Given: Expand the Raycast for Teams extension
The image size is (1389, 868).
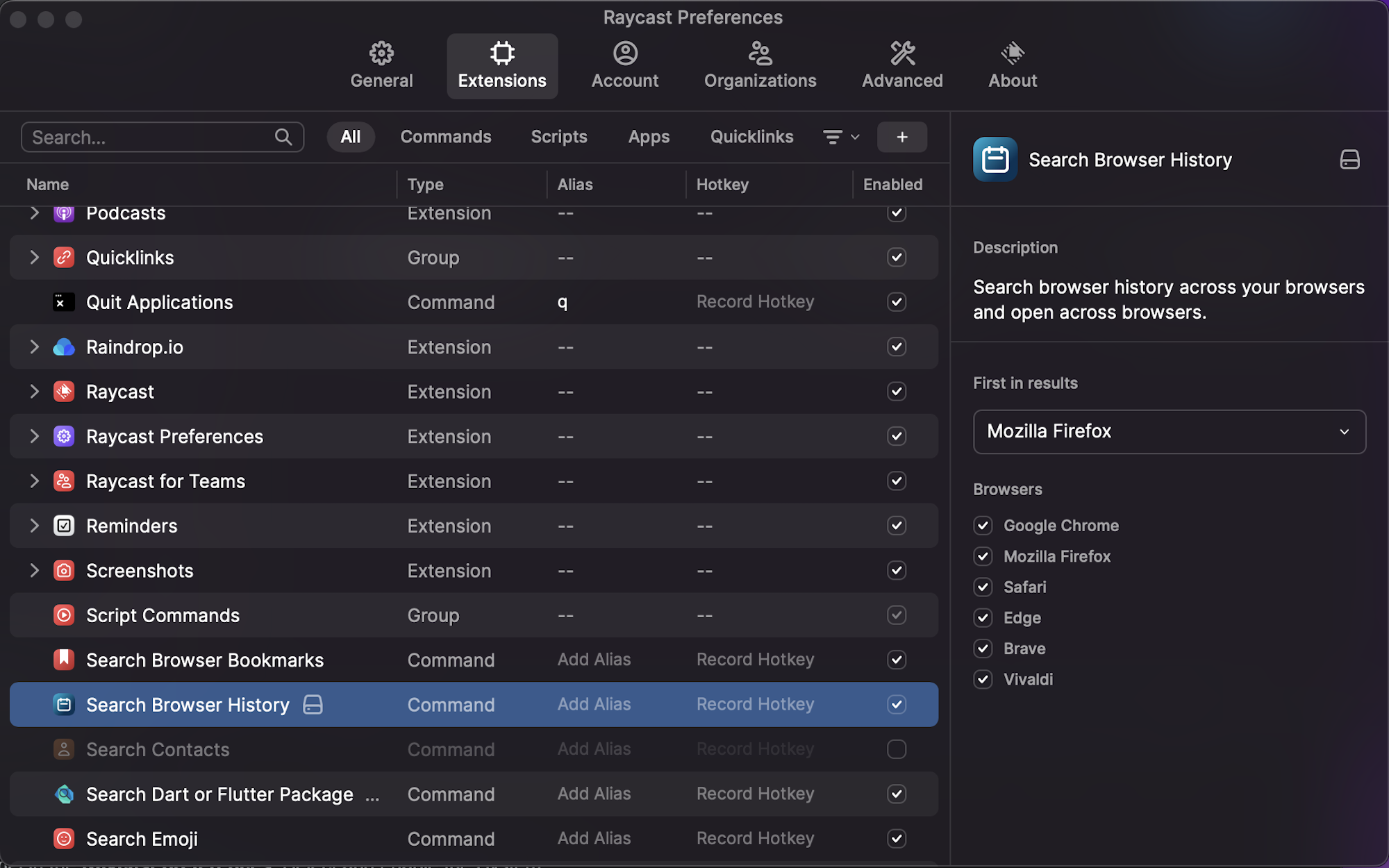Looking at the screenshot, I should point(34,481).
